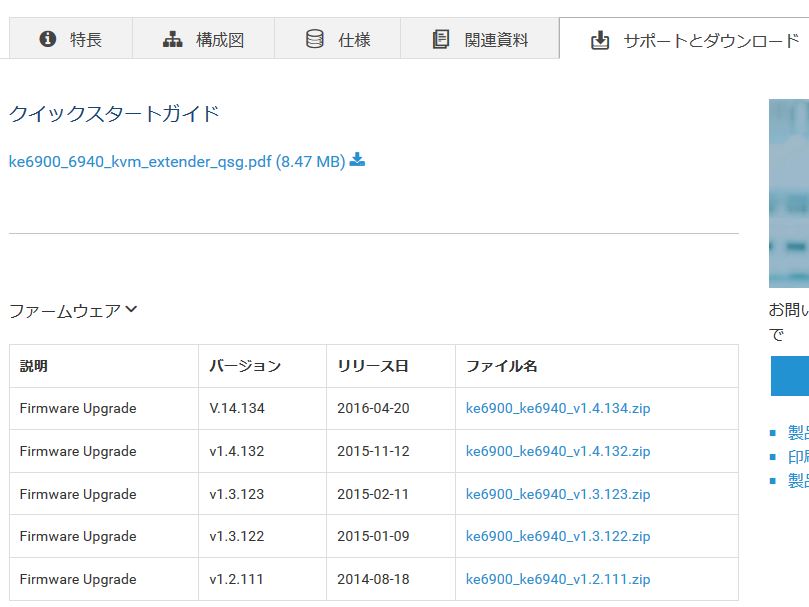Select the 仕様 tab

tap(338, 40)
